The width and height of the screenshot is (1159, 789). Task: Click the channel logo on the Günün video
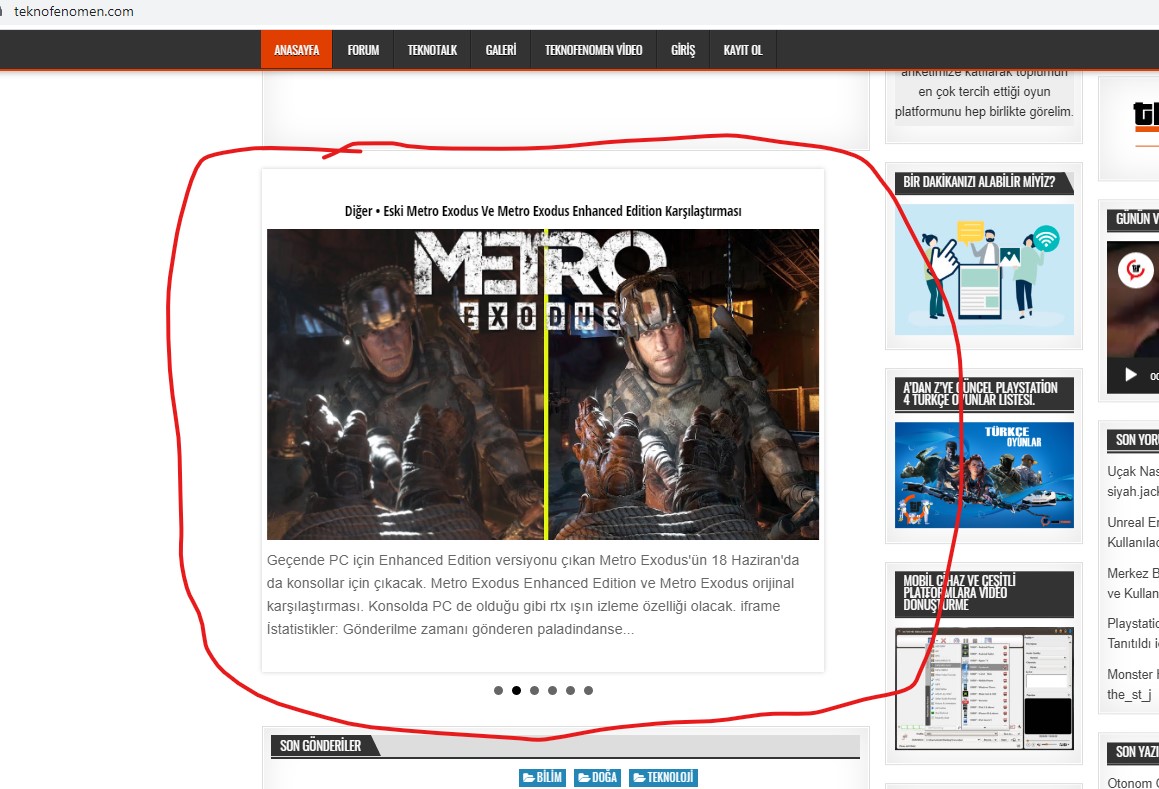1136,270
